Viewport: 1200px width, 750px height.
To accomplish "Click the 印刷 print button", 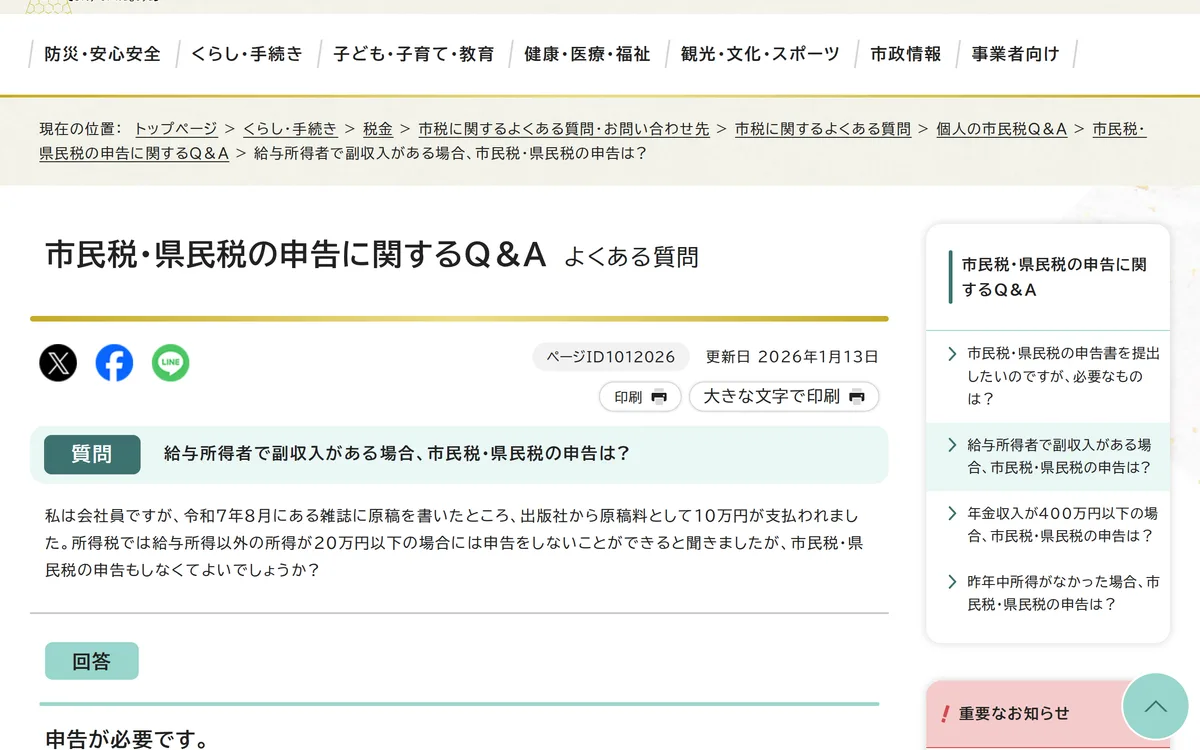I will tap(640, 397).
